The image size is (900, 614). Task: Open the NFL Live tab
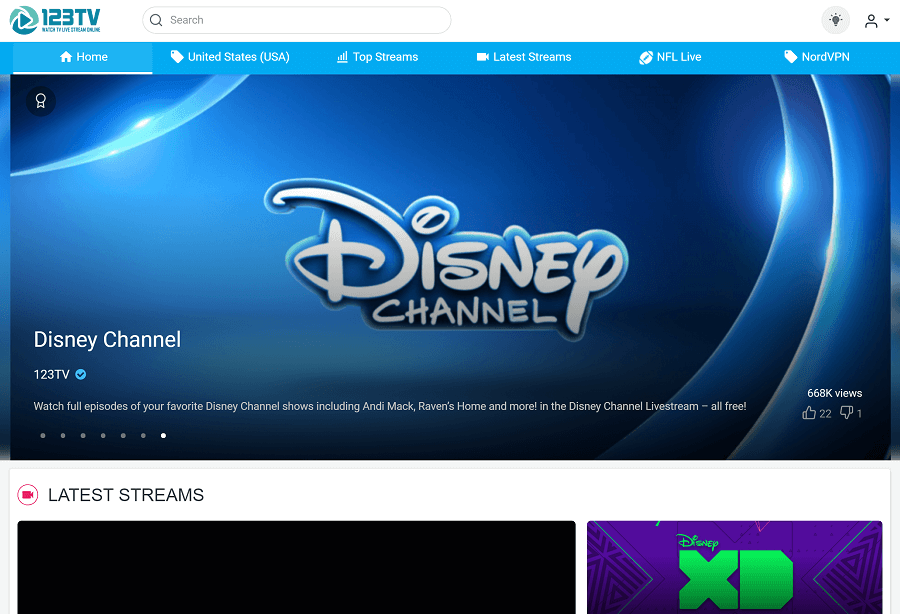(x=670, y=57)
